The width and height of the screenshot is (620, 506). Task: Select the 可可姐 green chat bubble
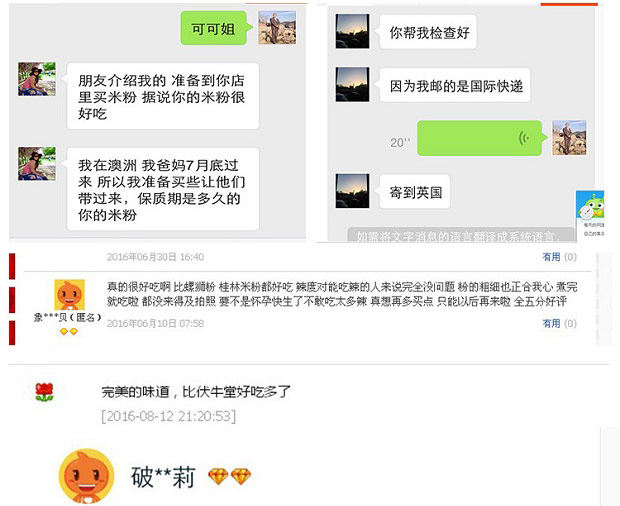point(214,28)
